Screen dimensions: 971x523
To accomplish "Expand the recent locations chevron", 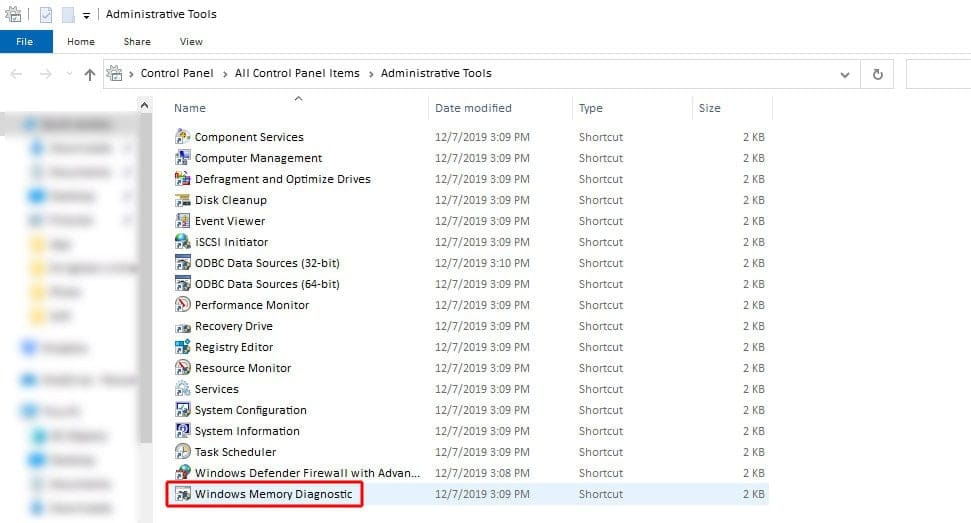I will click(67, 74).
